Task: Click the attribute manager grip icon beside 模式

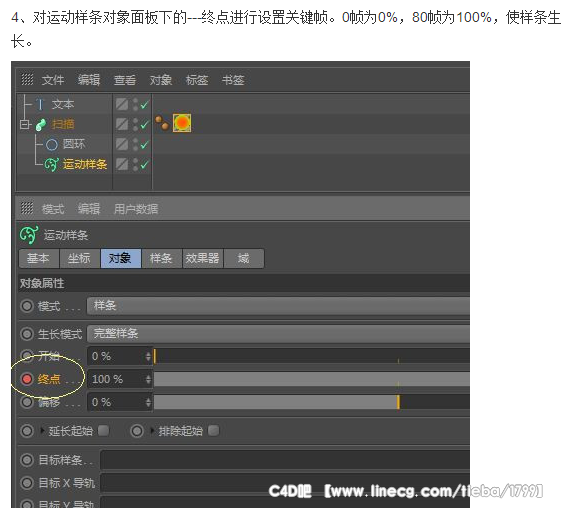Action: pos(27,208)
